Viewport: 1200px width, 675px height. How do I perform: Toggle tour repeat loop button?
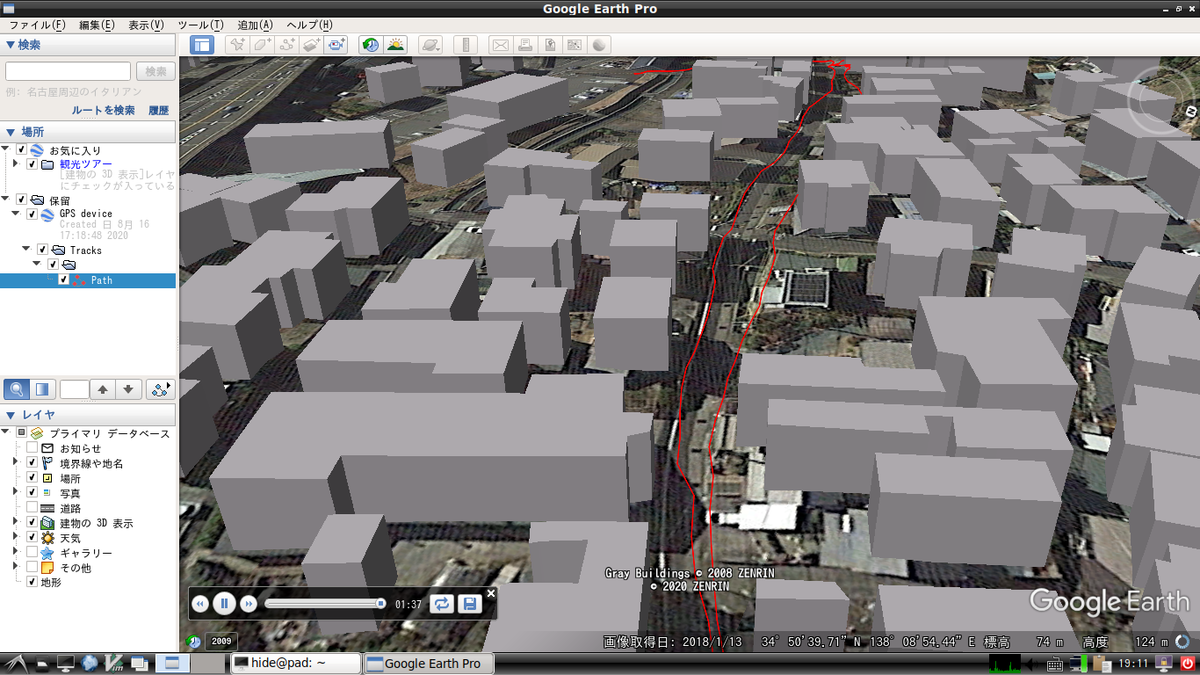442,603
